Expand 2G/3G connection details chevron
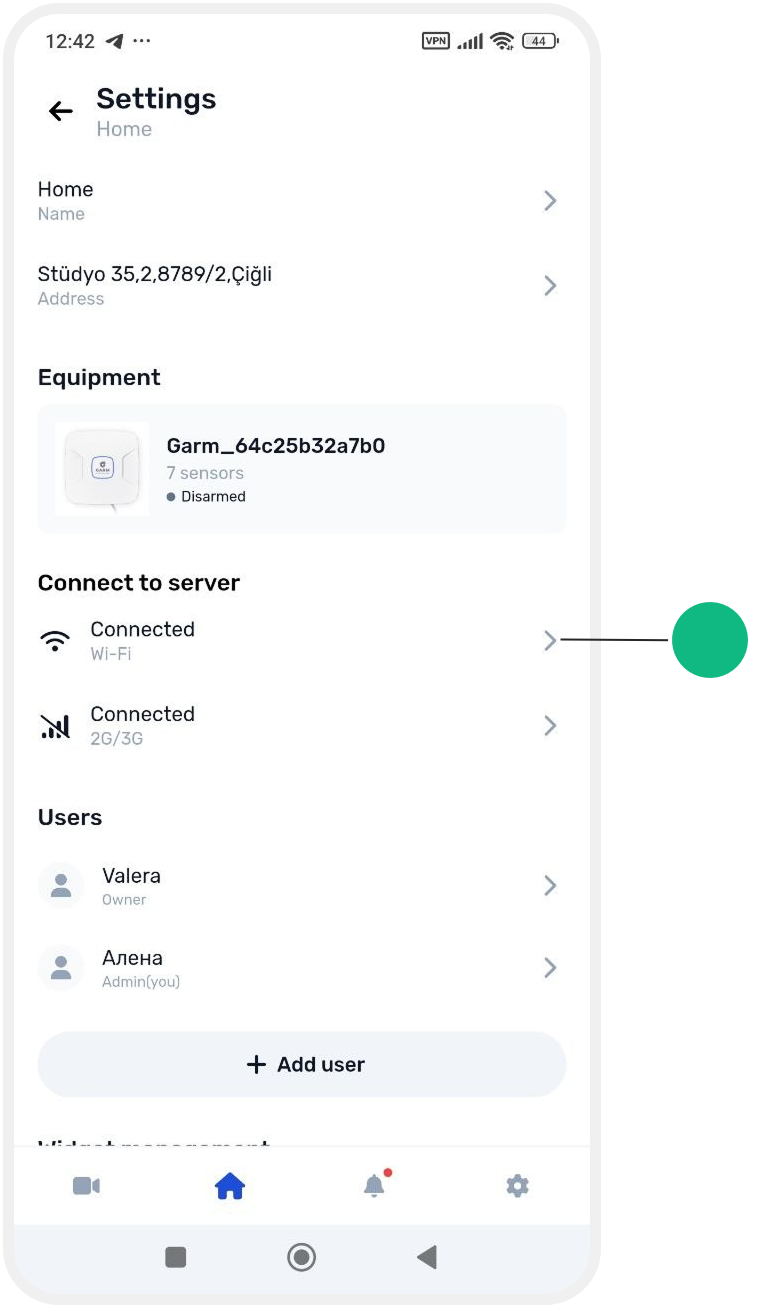 pos(550,726)
